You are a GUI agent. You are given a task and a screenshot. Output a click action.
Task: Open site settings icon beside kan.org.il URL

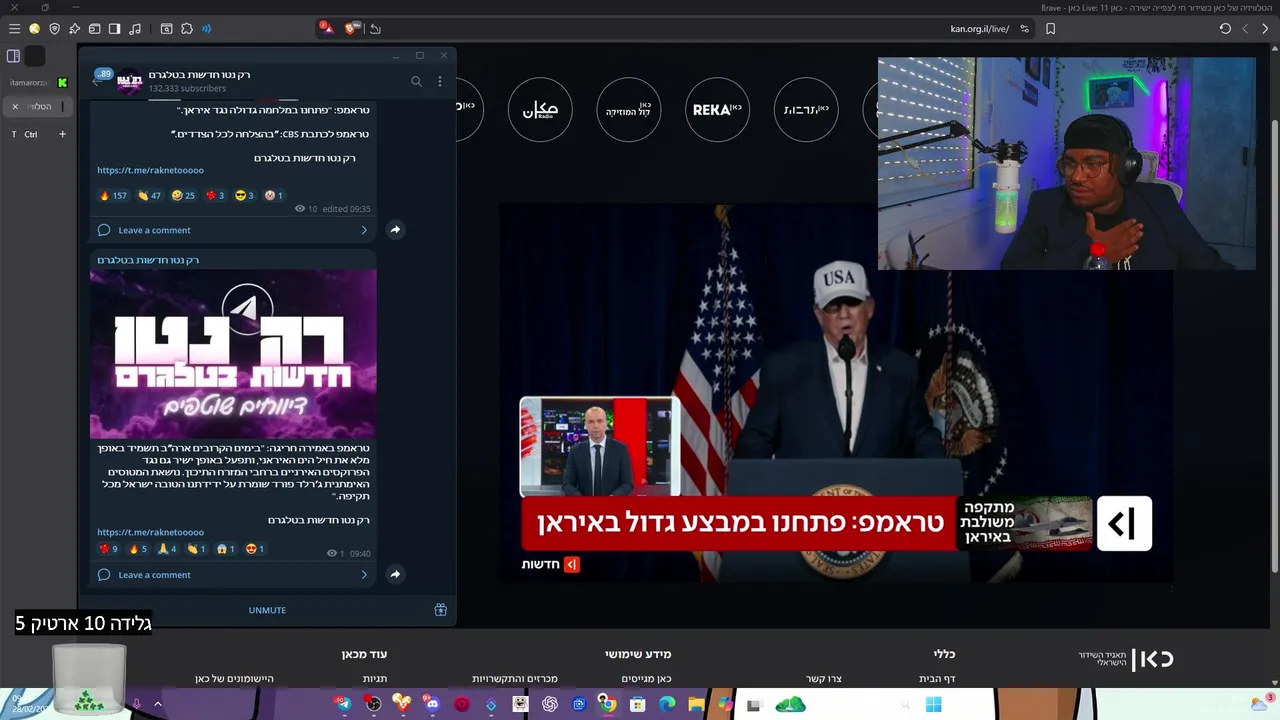(x=1024, y=29)
